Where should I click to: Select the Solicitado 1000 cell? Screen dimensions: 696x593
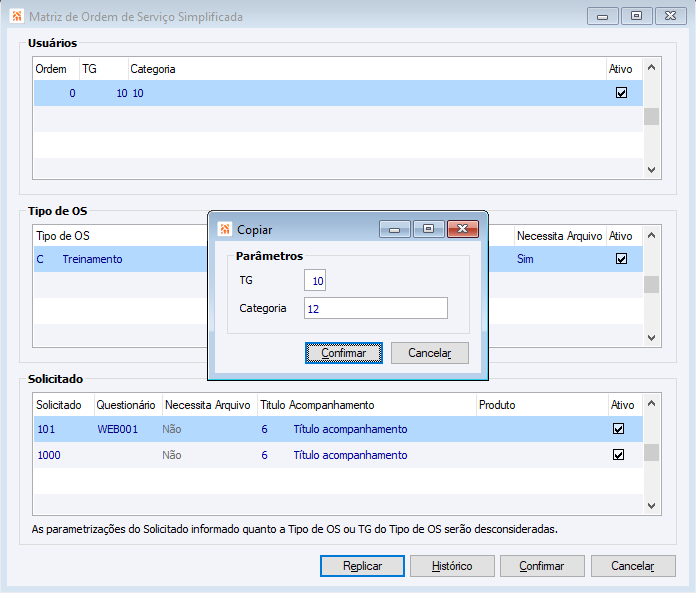(49, 455)
